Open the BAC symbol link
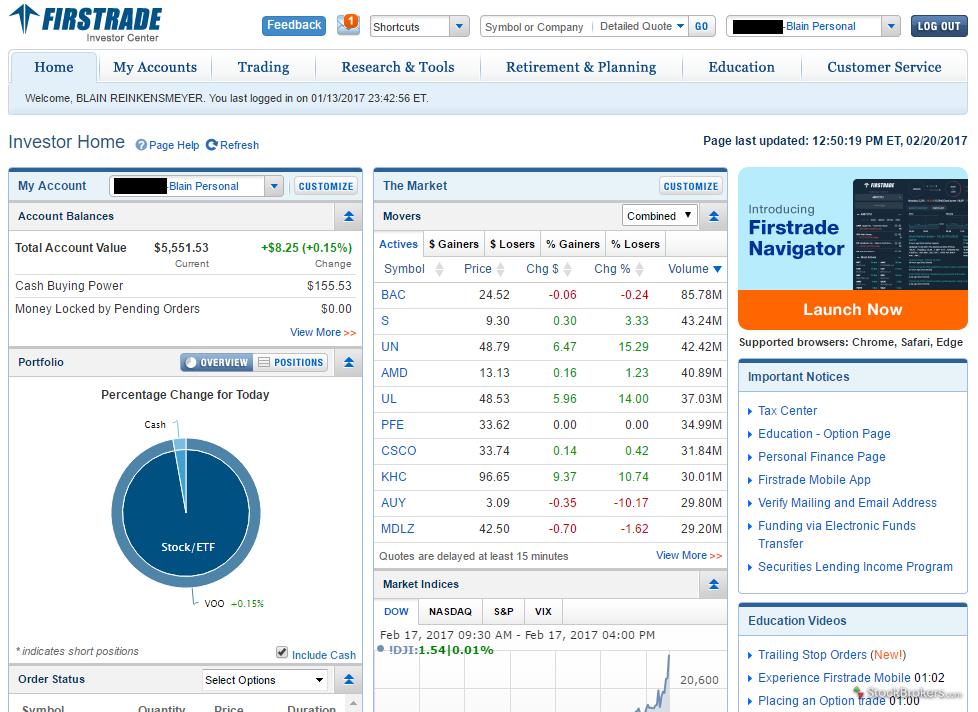Viewport: 978px width, 712px height. [x=393, y=295]
